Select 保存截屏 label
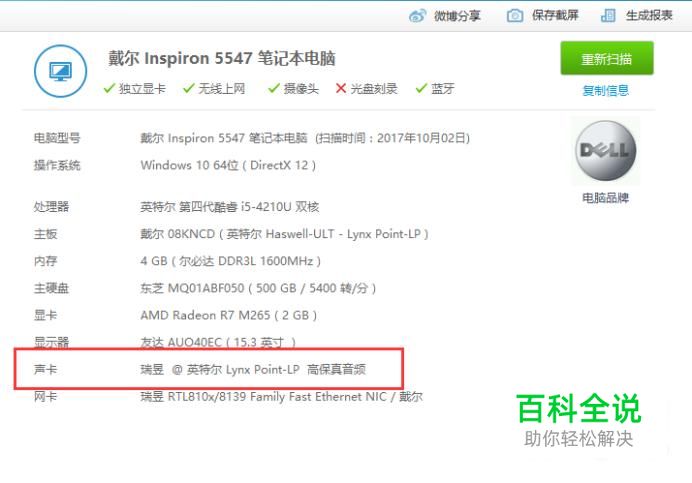Image resolution: width=692 pixels, height=483 pixels. (x=555, y=15)
